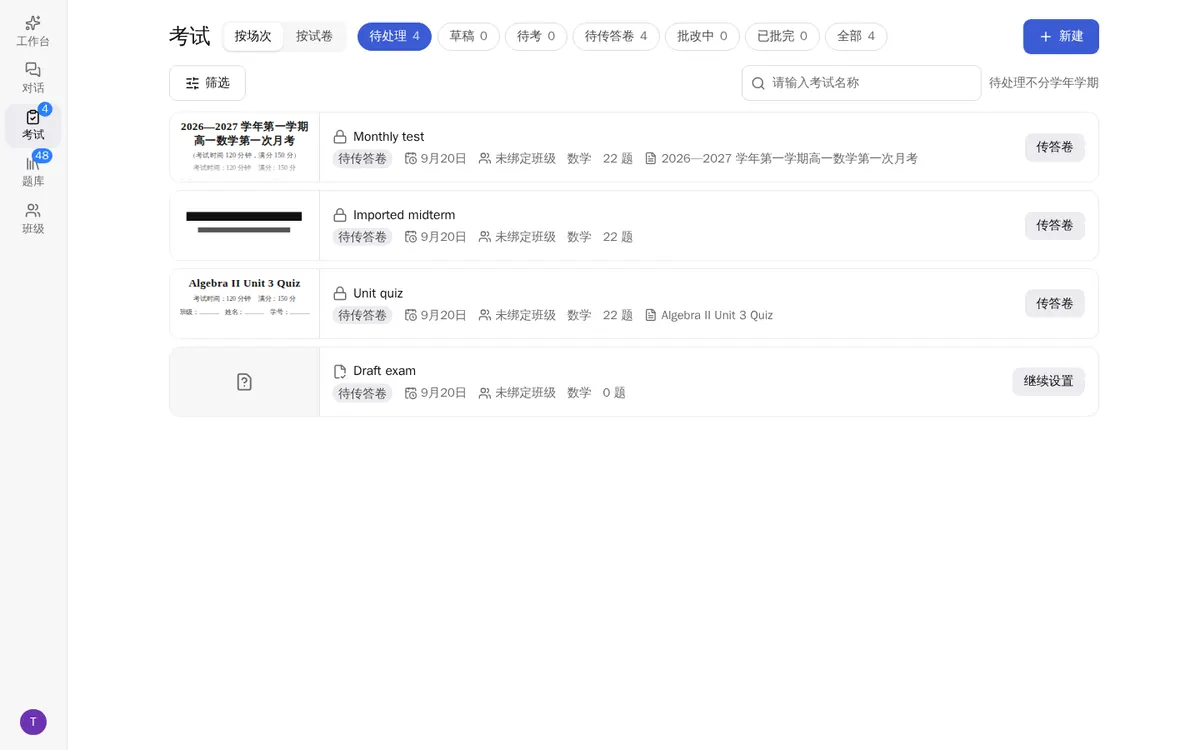The width and height of the screenshot is (1200, 750).
Task: Click the calendar icon in Draft exam row
Action: (411, 393)
